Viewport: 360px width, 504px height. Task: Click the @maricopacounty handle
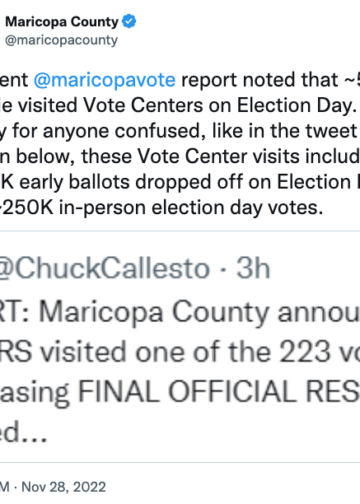[x=61, y=40]
